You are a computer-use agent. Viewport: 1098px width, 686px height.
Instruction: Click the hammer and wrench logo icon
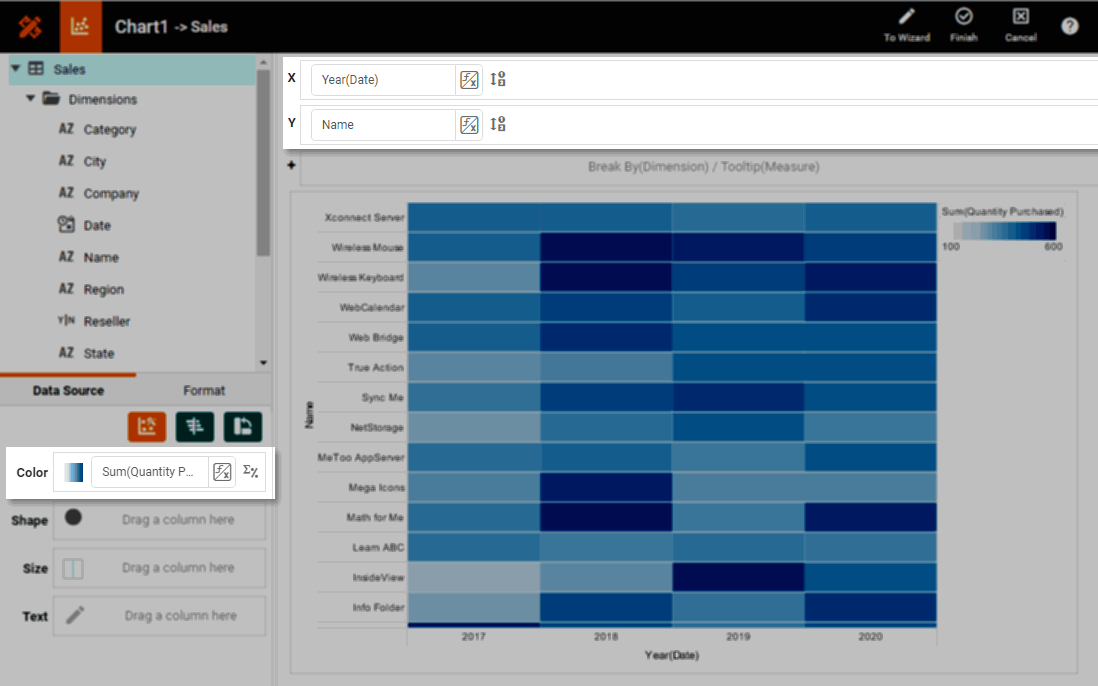click(29, 26)
